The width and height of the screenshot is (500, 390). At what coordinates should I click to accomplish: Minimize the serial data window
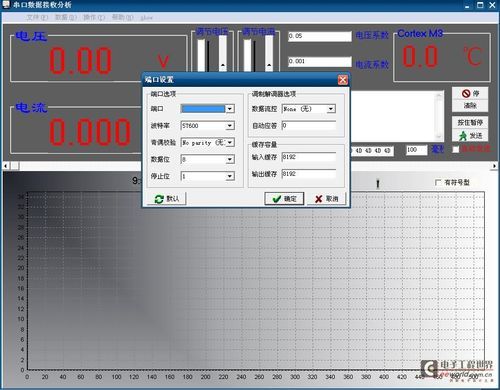coord(467,5)
